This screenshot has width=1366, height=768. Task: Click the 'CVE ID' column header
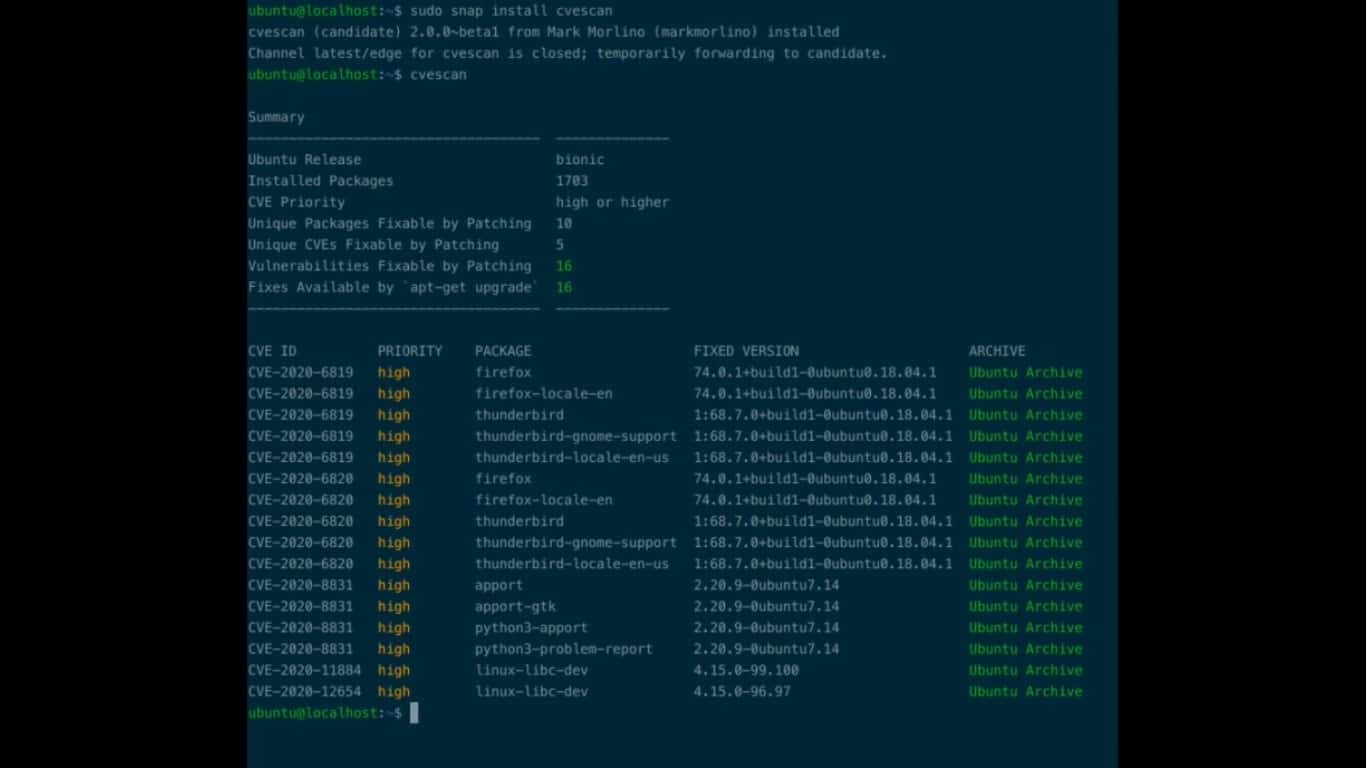[272, 351]
